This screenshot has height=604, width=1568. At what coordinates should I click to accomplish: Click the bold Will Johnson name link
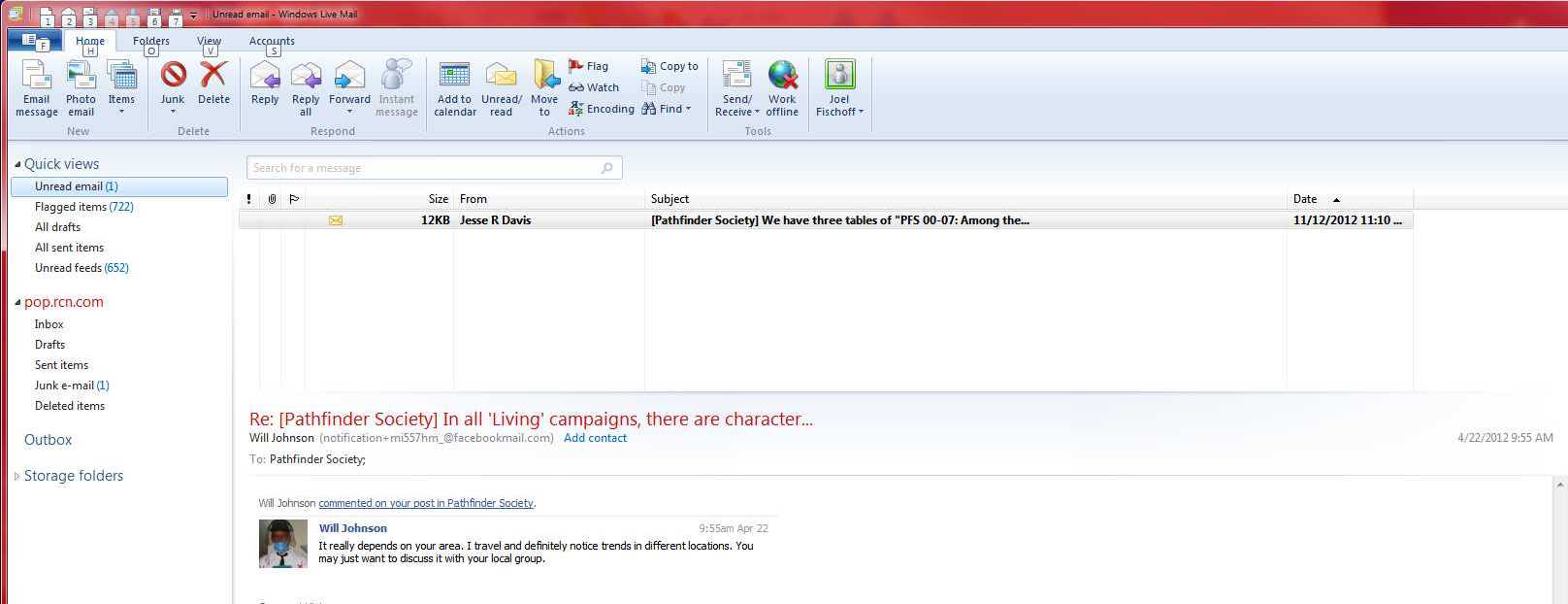[353, 528]
